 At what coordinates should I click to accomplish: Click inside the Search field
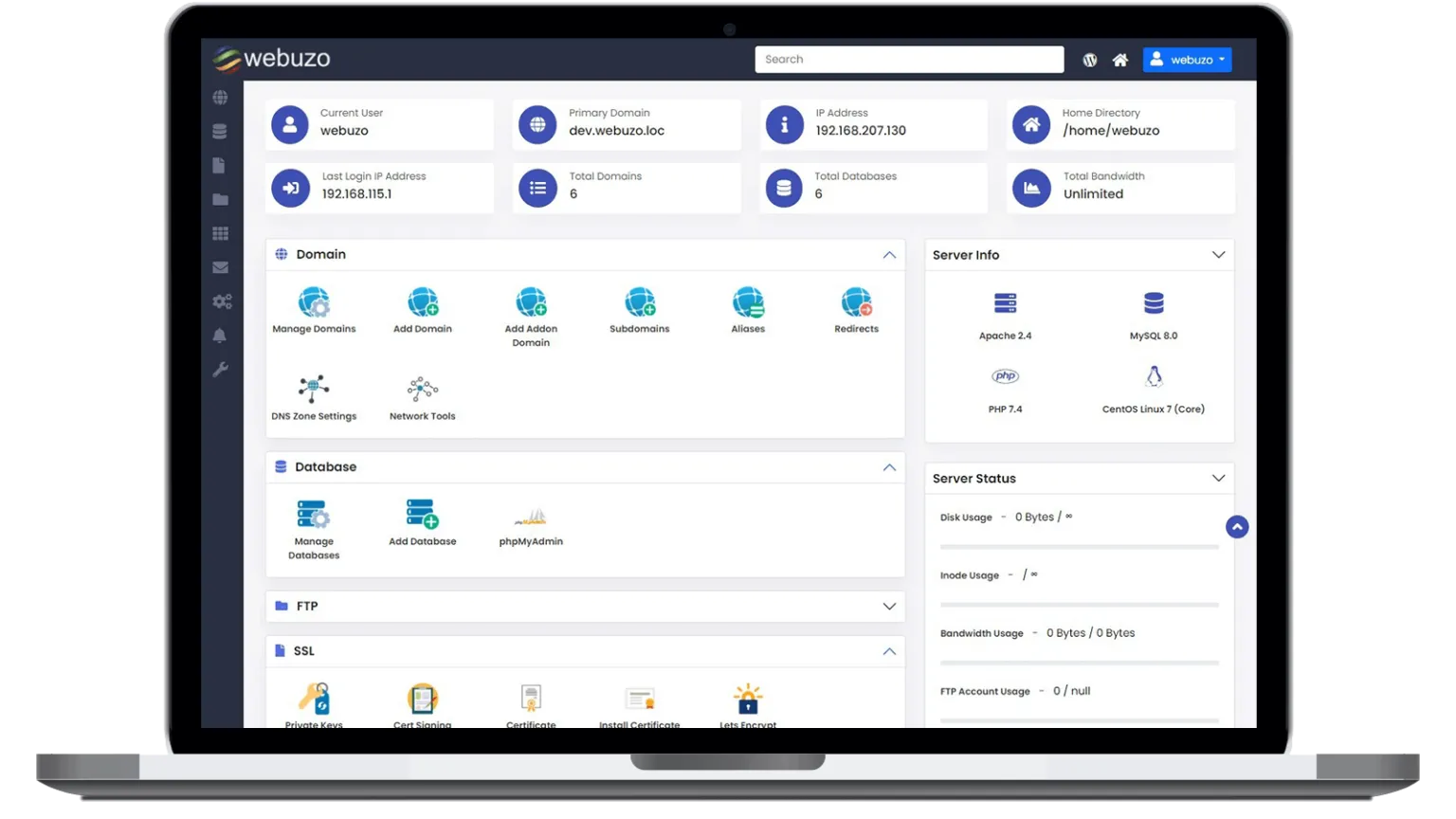click(908, 59)
